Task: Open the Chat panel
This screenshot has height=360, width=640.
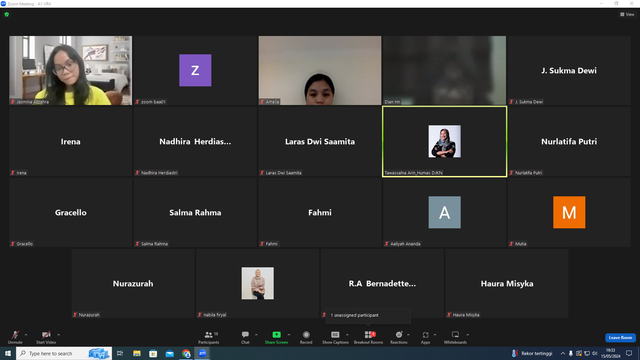Action: (245, 337)
